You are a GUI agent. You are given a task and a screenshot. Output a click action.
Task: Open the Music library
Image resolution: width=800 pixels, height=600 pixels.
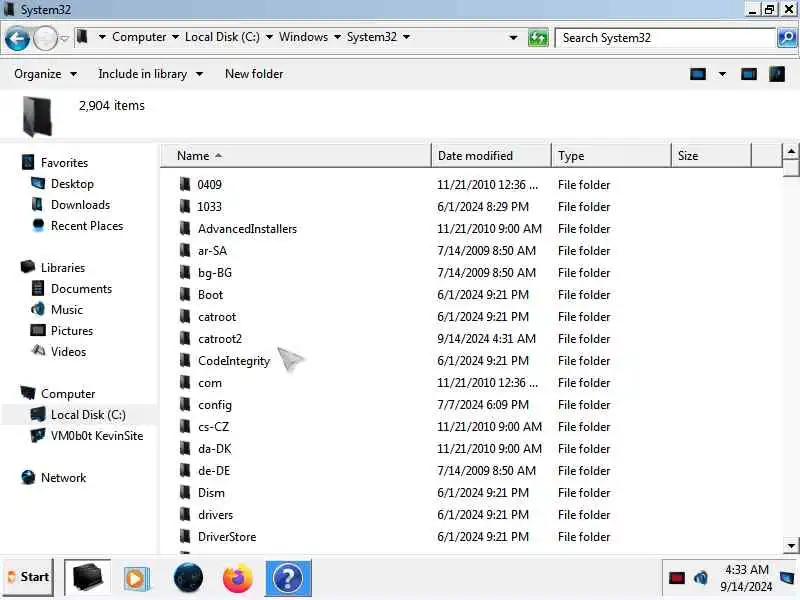tap(66, 310)
